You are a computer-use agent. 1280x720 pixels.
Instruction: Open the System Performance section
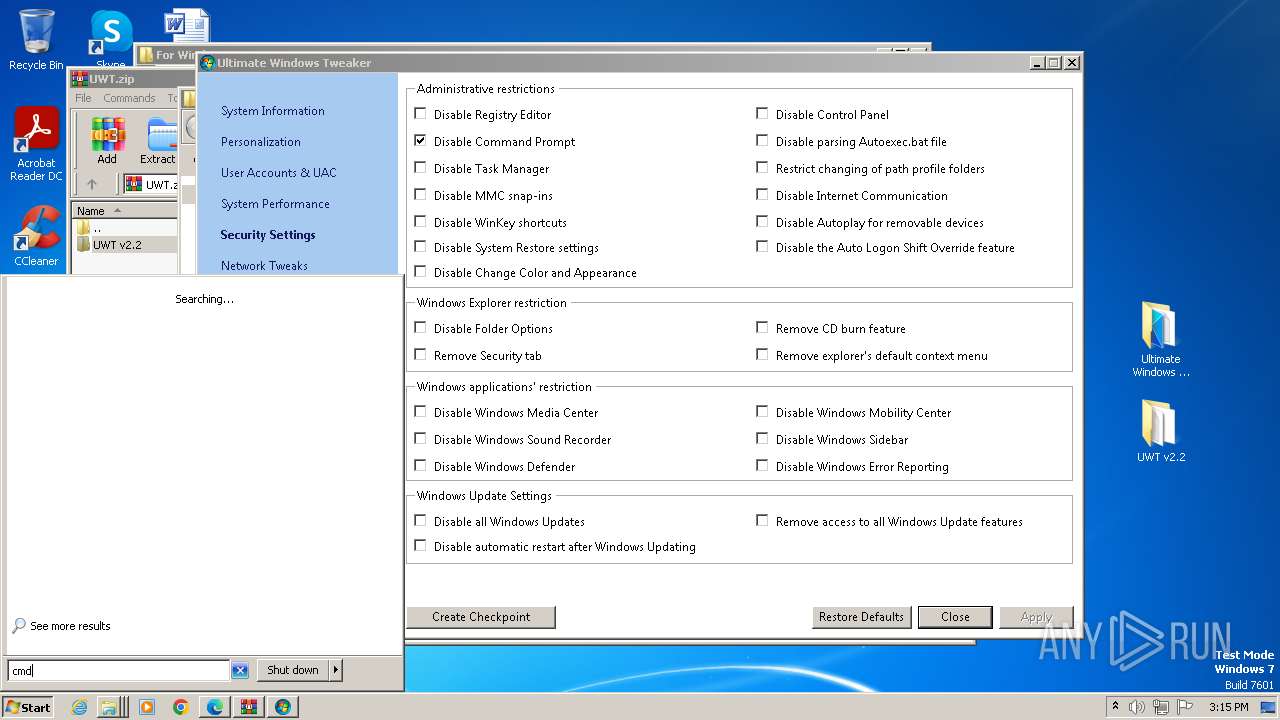tap(275, 204)
